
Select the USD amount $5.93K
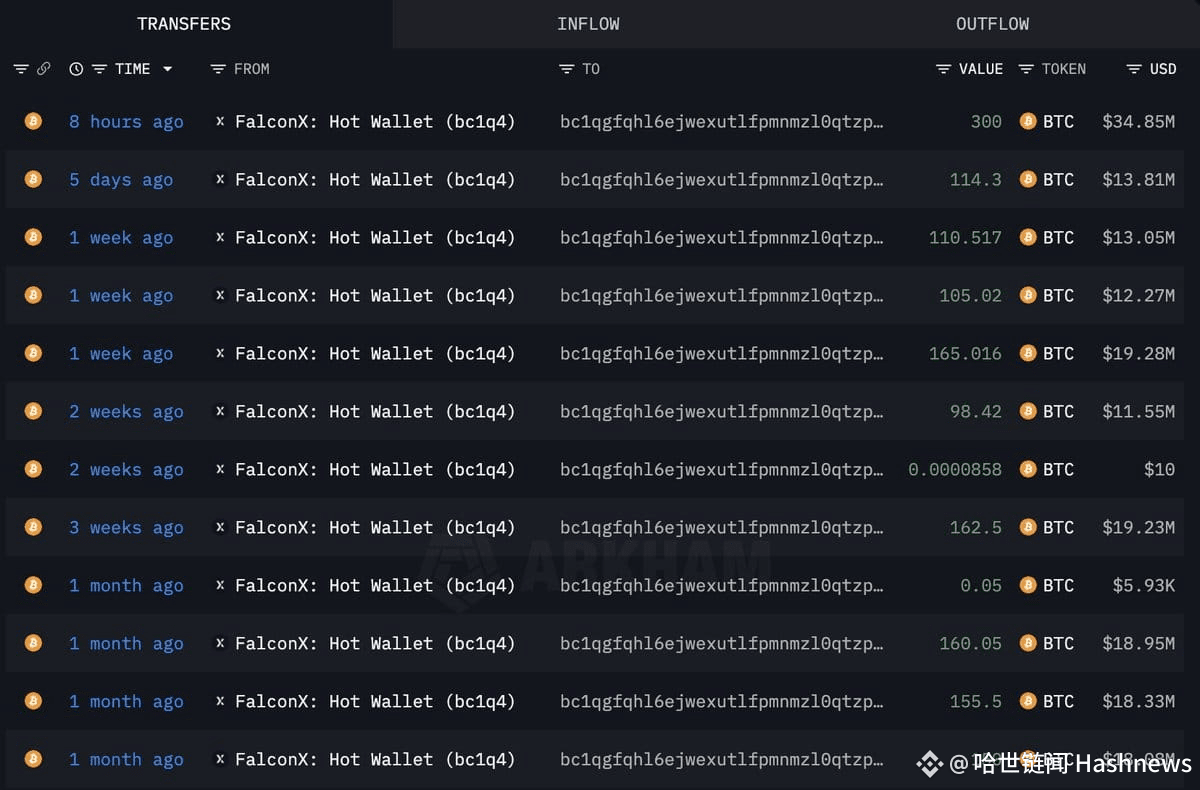(1144, 585)
